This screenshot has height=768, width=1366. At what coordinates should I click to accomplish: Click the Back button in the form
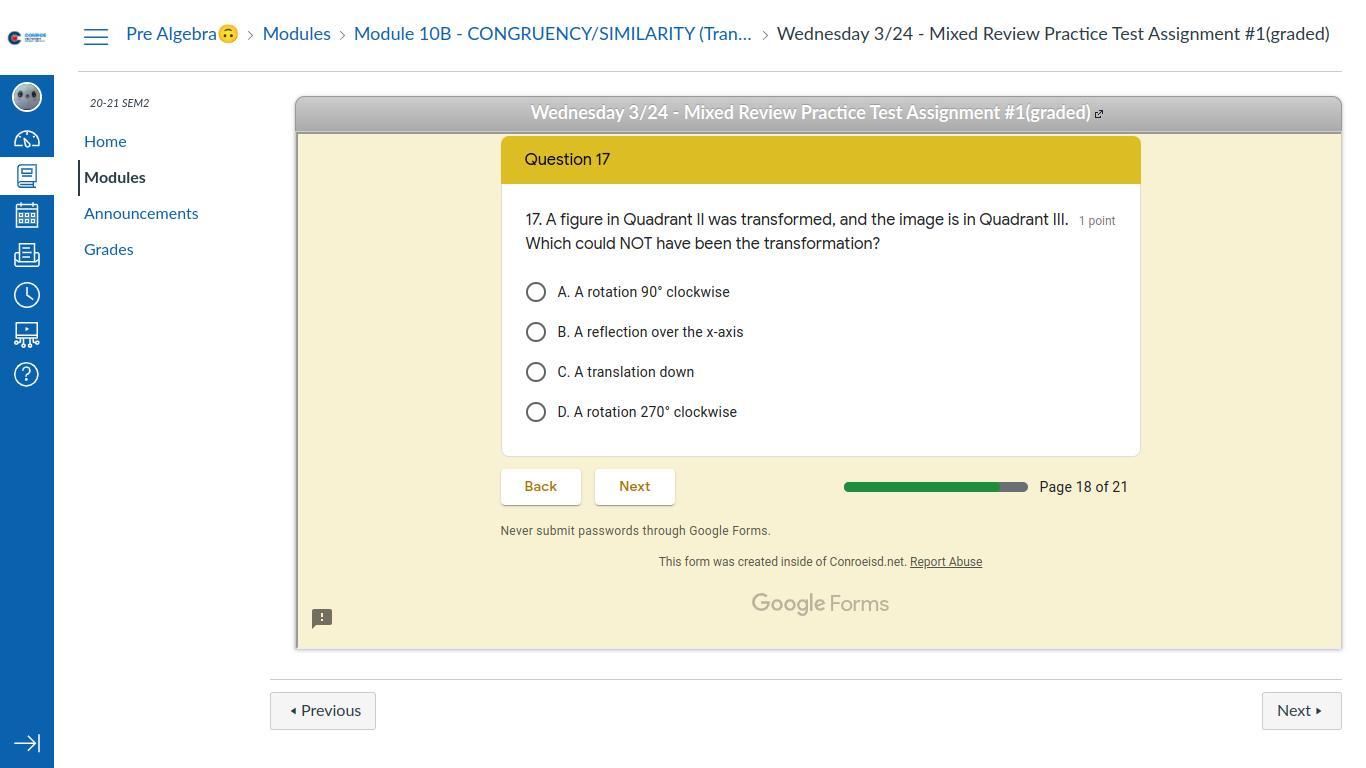tap(541, 486)
